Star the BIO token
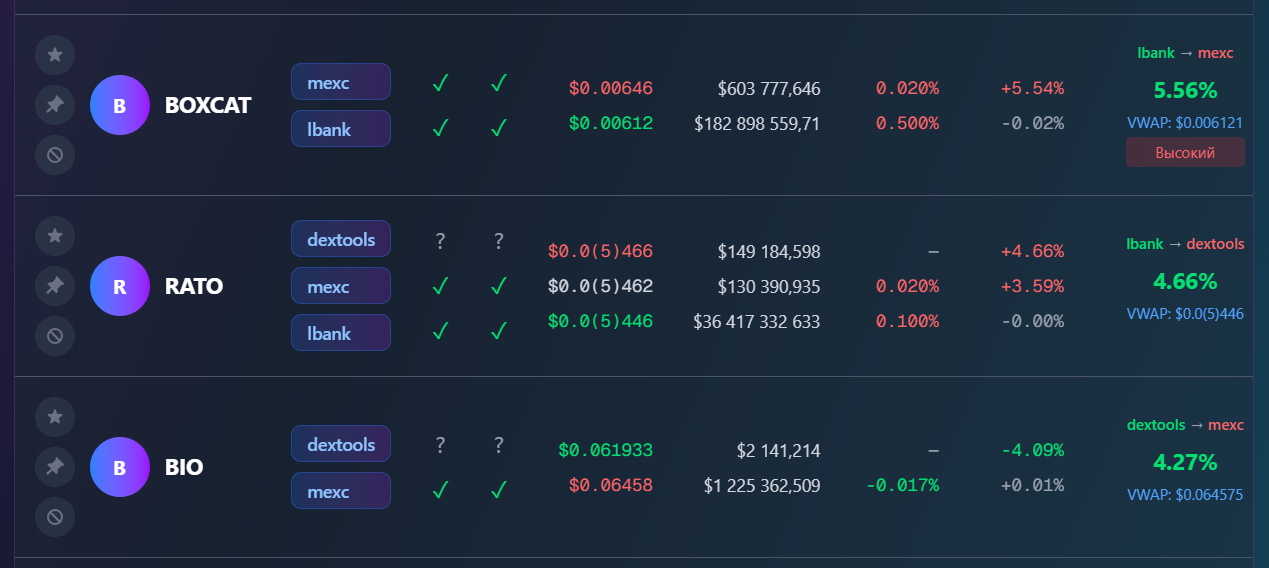1269x568 pixels. [55, 416]
